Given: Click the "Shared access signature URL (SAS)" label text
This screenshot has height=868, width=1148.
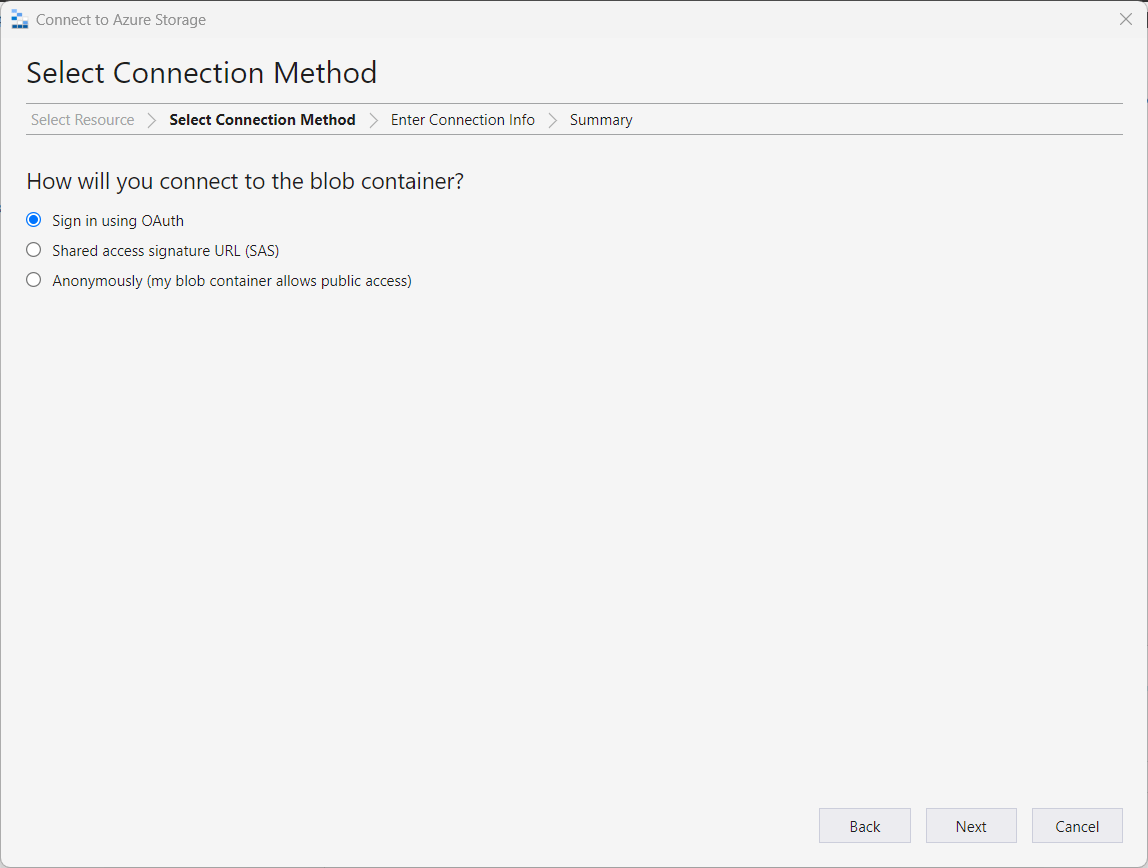Looking at the screenshot, I should (x=165, y=251).
